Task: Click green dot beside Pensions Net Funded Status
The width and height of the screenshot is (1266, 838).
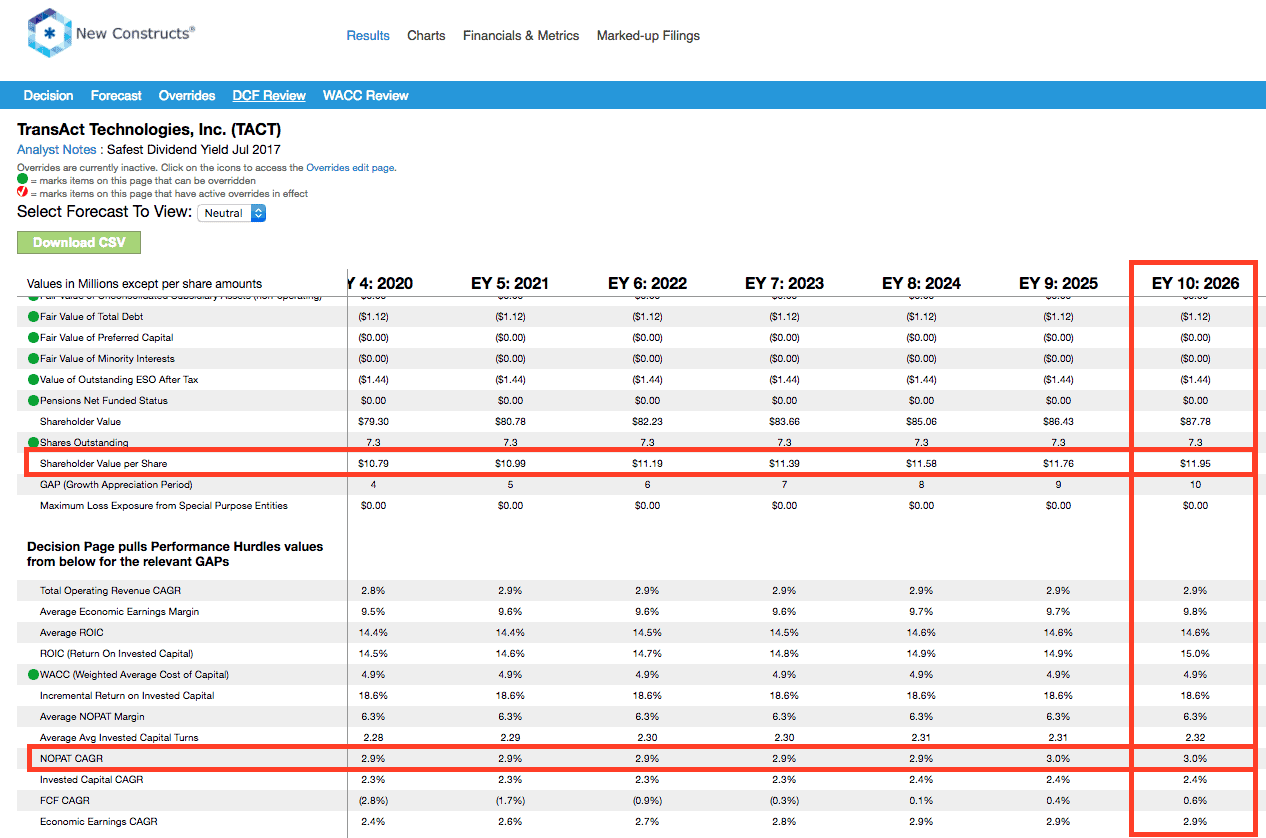Action: 33,401
